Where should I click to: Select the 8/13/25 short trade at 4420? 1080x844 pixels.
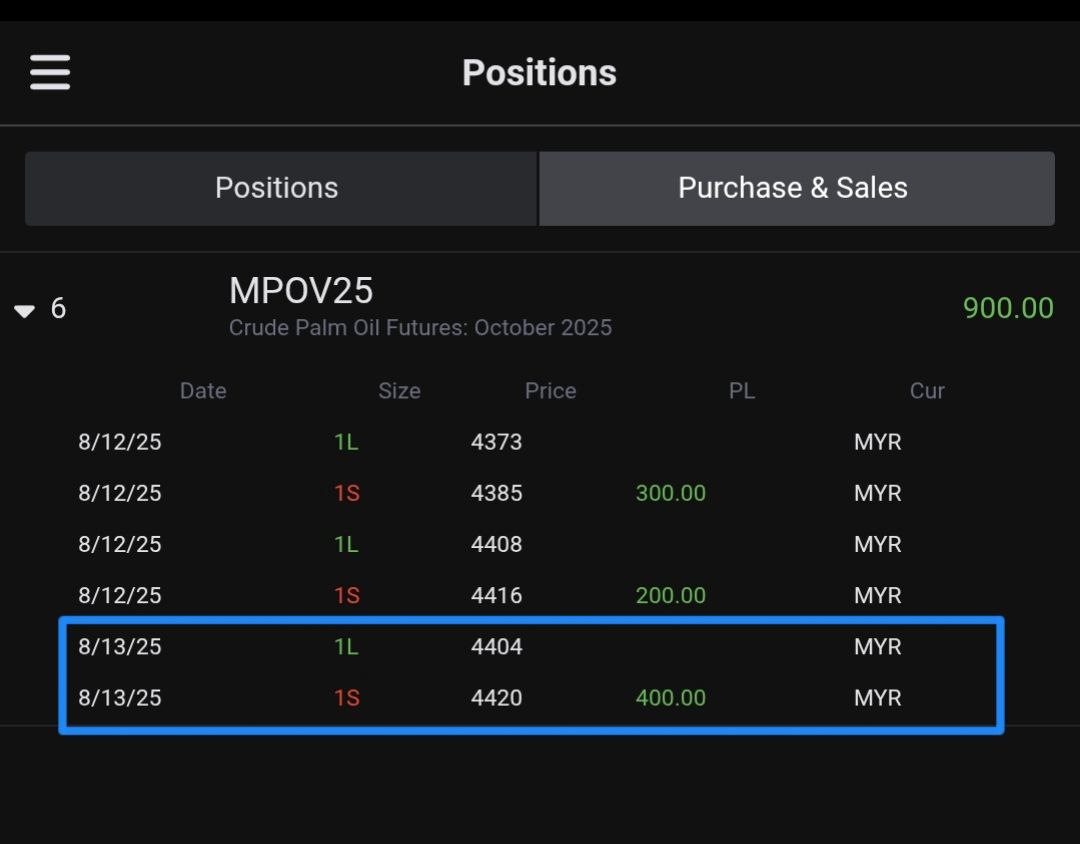(x=496, y=698)
